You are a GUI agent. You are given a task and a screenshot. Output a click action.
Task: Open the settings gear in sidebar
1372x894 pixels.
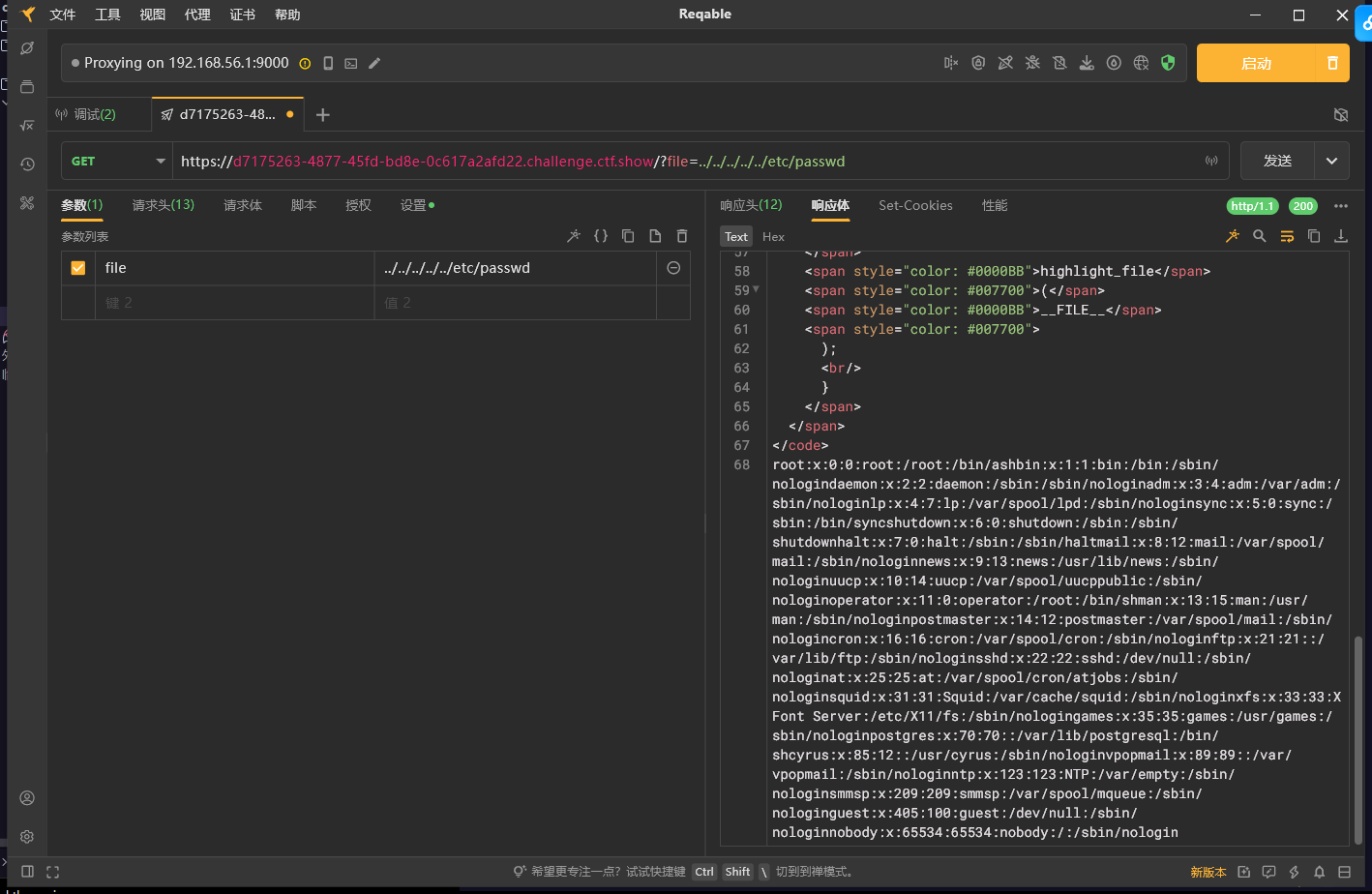pyautogui.click(x=27, y=837)
